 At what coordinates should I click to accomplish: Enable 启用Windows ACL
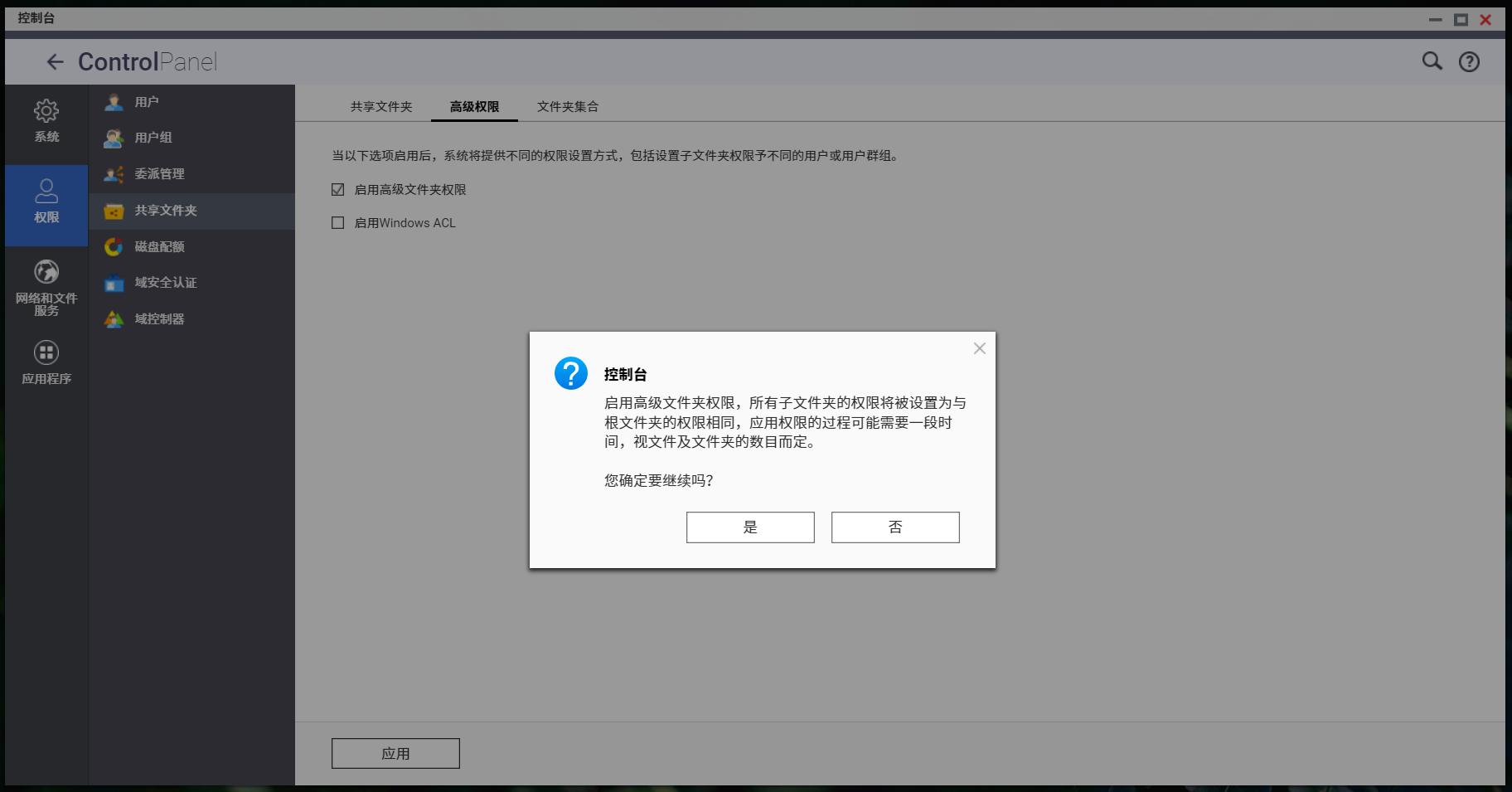tap(337, 222)
